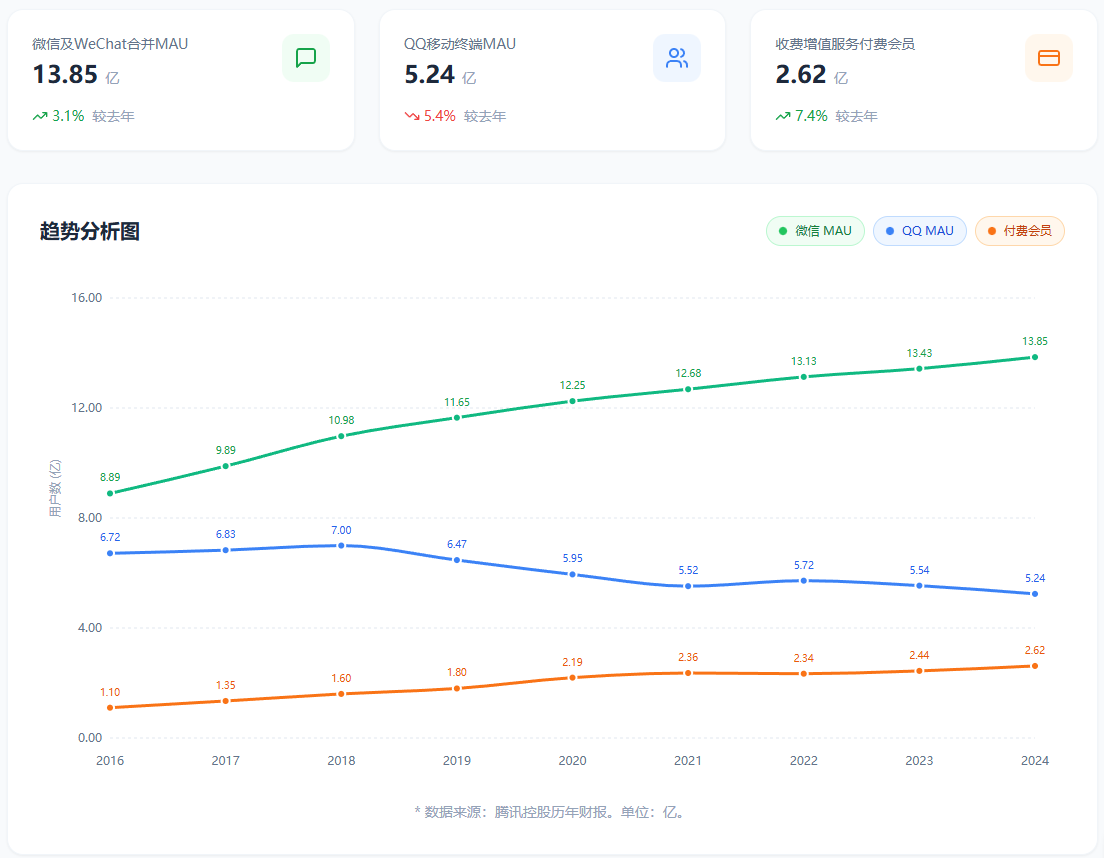Viewport: 1104px width, 858px height.
Task: Toggle the QQ MAU legend series
Action: coord(919,231)
